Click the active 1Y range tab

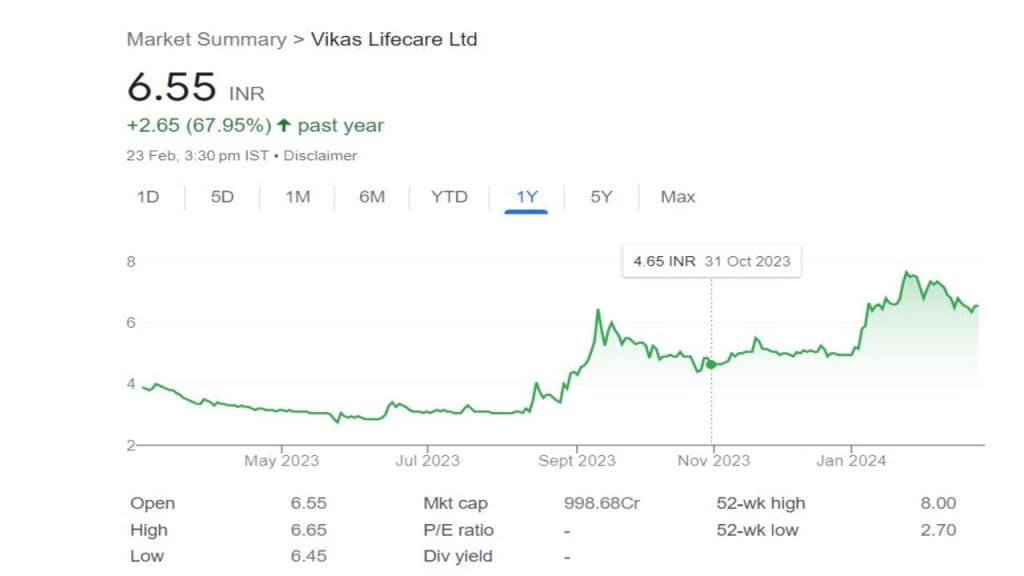pyautogui.click(x=527, y=197)
